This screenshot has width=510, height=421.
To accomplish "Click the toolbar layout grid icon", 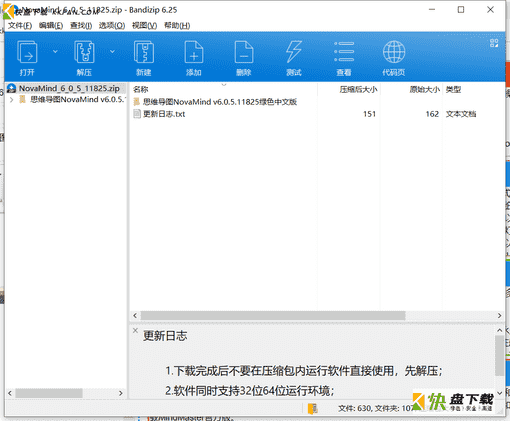I will [x=494, y=43].
